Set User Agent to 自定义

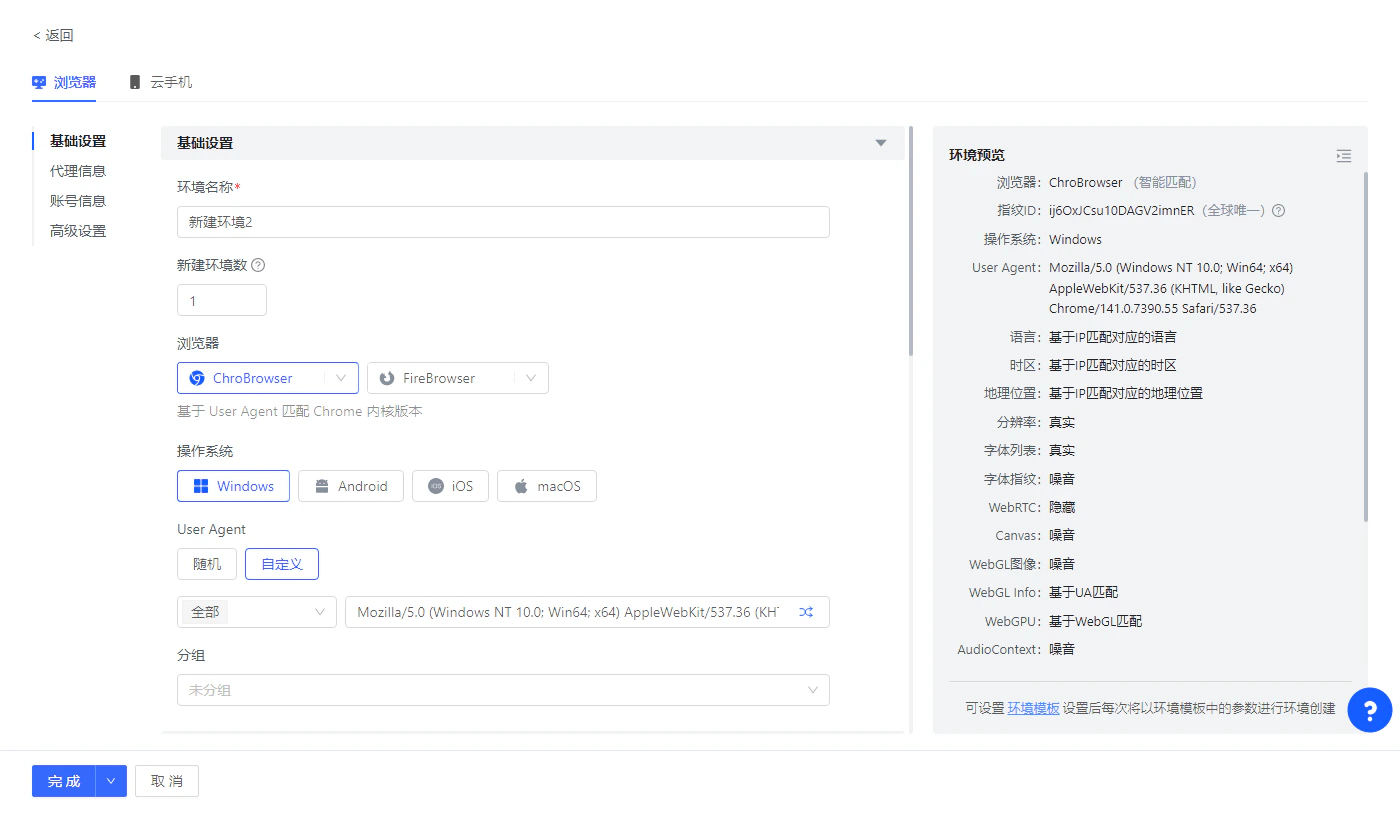tap(282, 564)
